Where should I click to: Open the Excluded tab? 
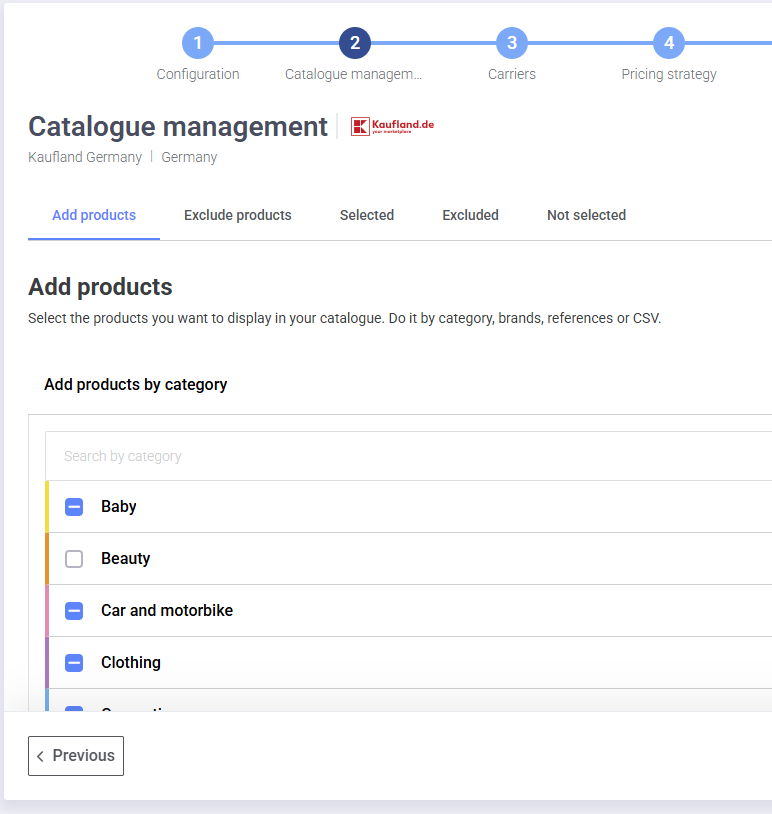tap(470, 215)
